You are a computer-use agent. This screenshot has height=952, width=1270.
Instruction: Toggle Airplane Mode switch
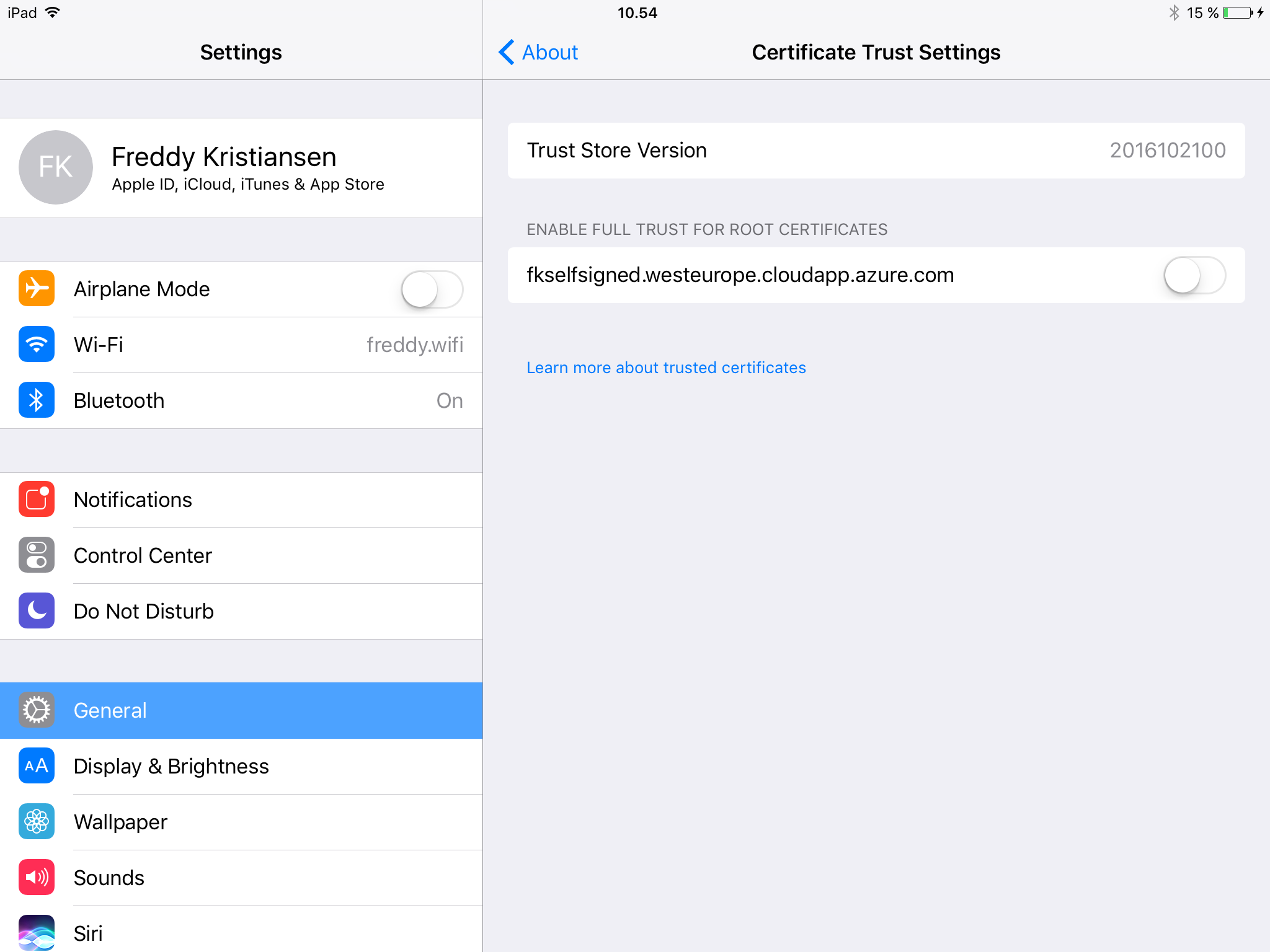point(432,289)
